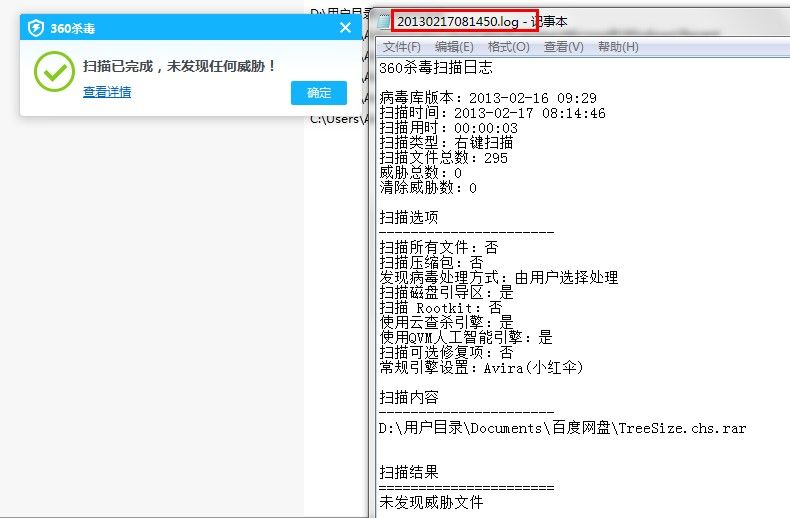Open the 查看(V) menu in Notepad

tap(563, 47)
